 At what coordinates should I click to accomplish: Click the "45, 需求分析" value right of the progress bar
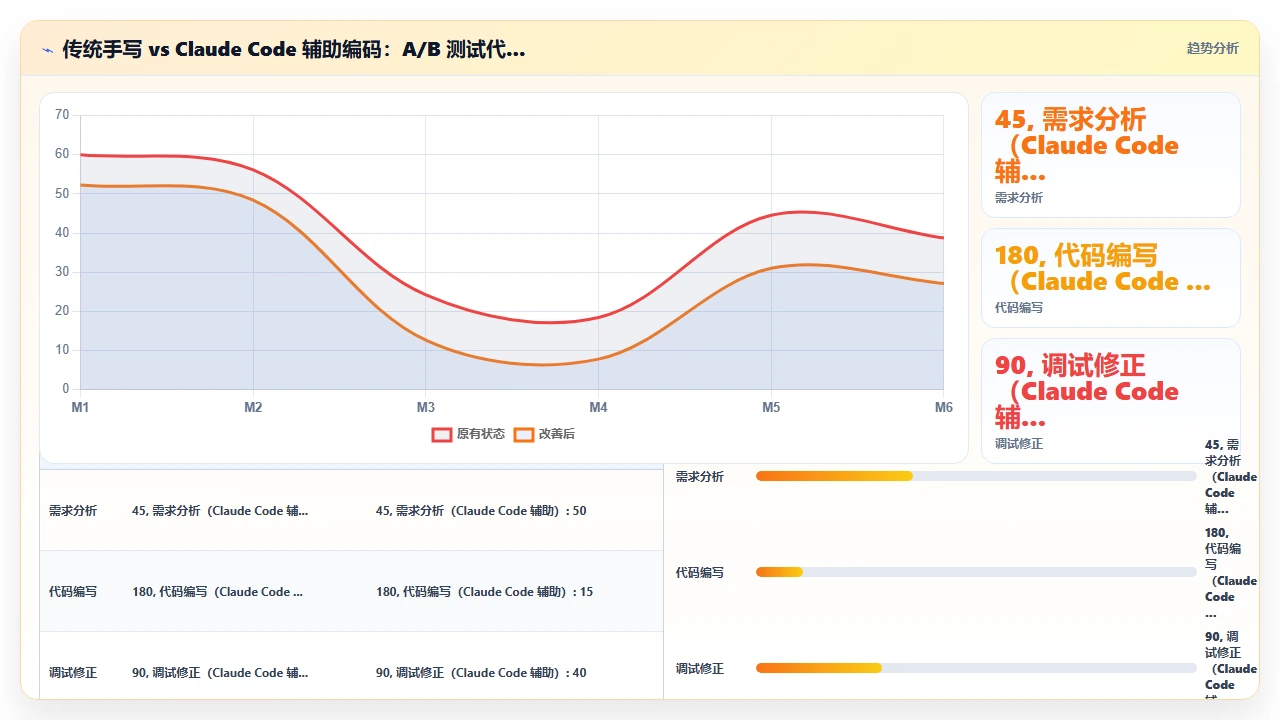pyautogui.click(x=1231, y=477)
